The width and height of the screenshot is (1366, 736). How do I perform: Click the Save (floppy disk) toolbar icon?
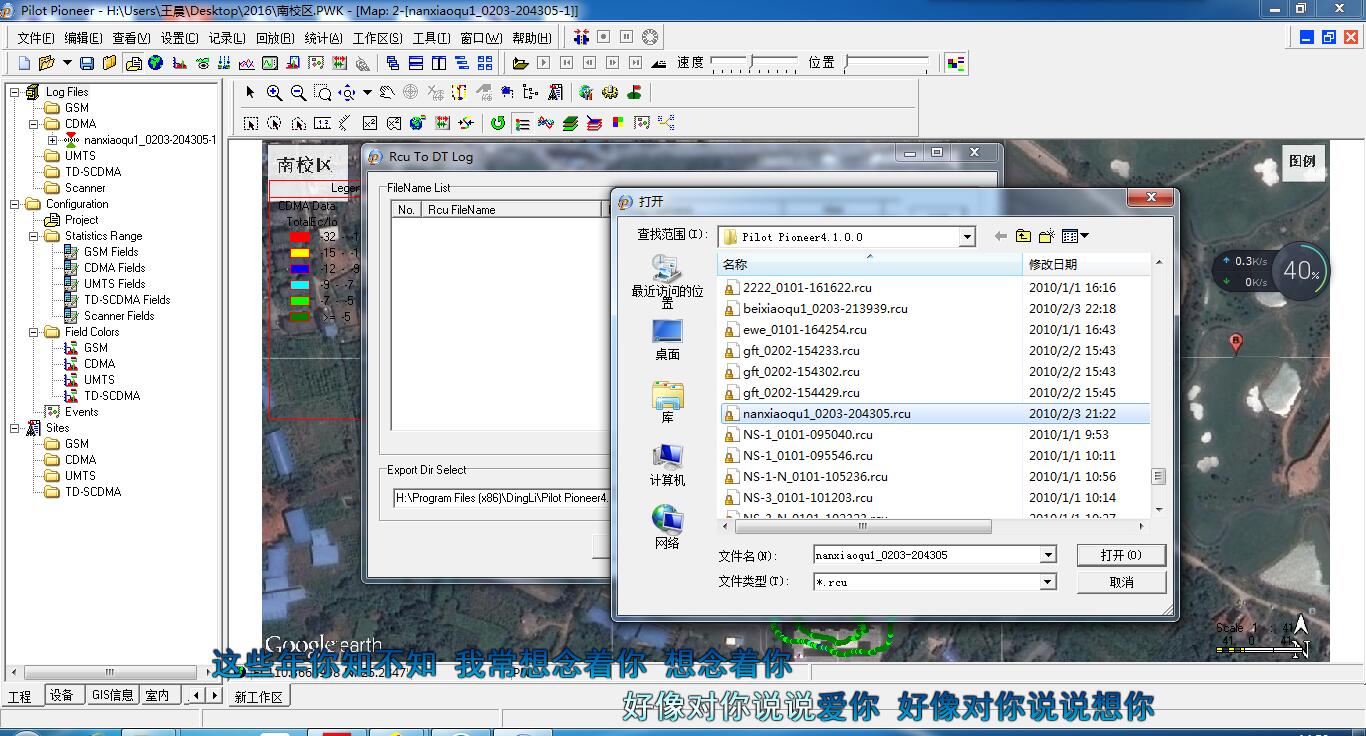click(87, 63)
